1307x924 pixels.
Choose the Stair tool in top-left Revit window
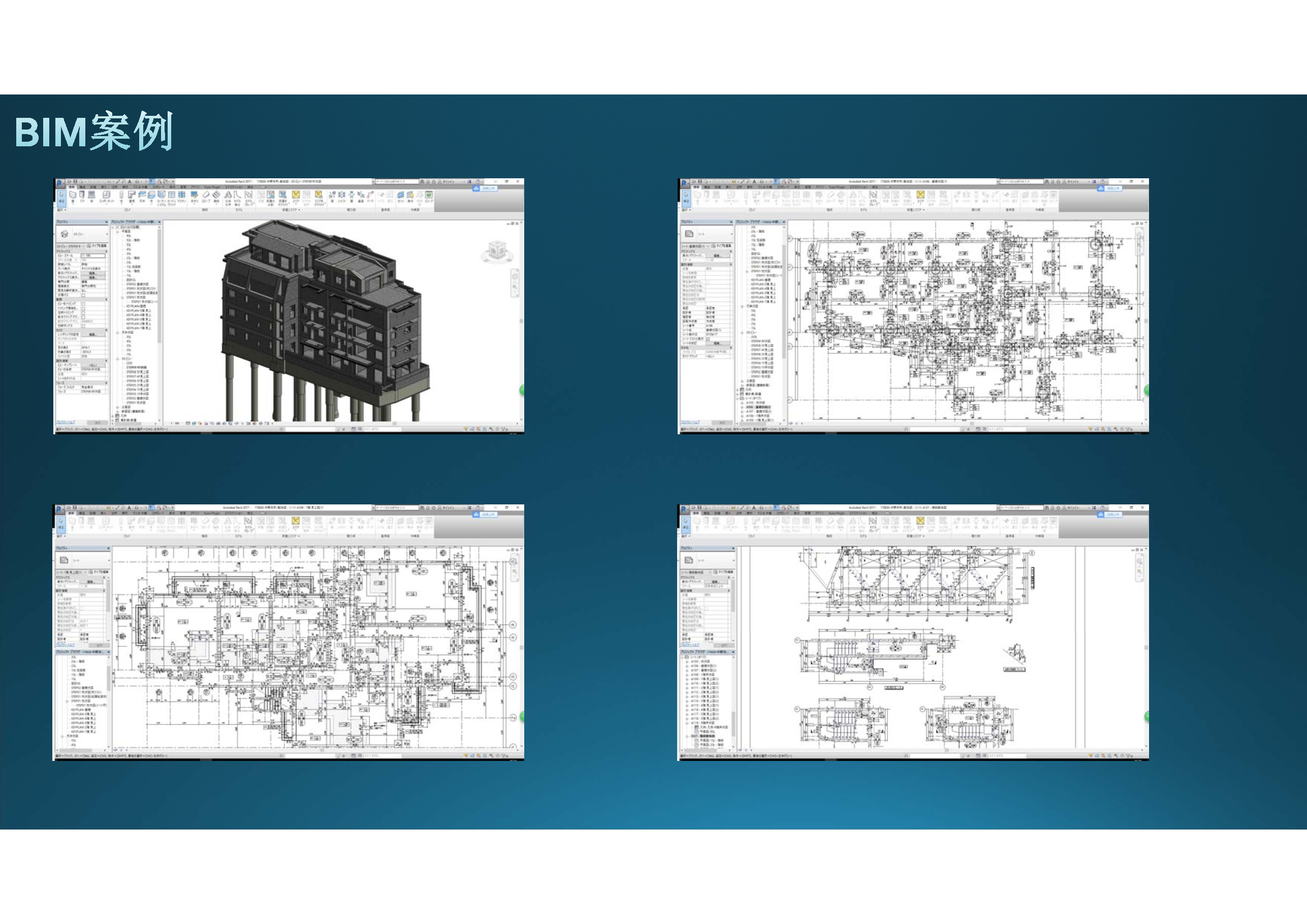pos(217,195)
